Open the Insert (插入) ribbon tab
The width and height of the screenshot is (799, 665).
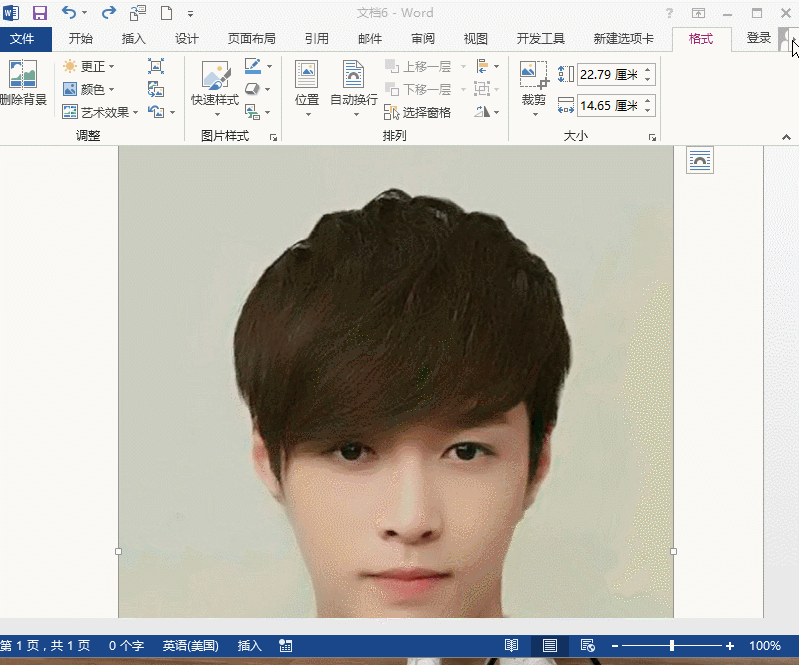pos(133,39)
